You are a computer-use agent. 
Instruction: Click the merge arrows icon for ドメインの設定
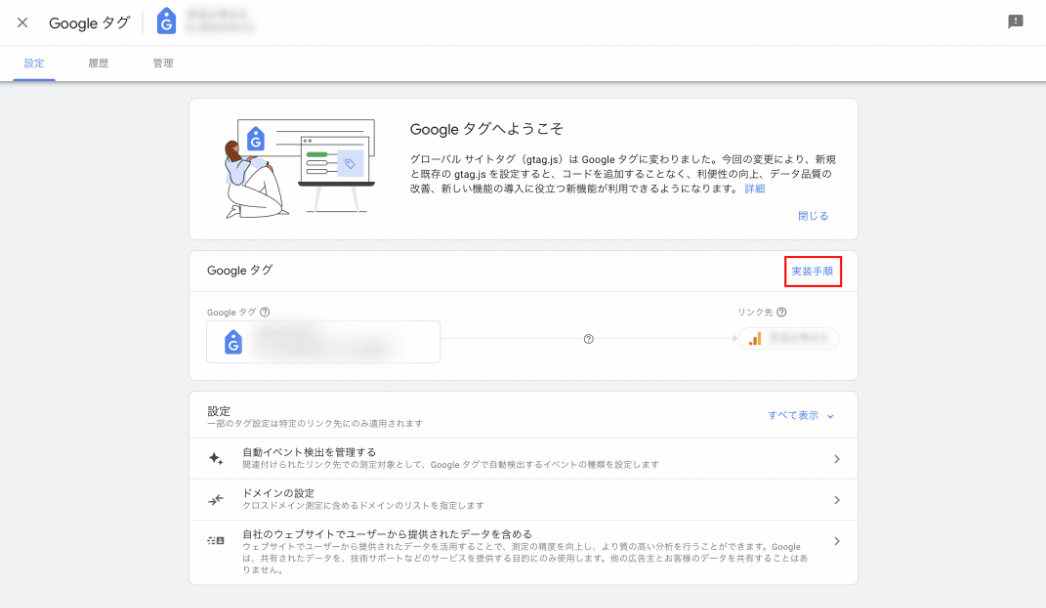[x=215, y=500]
